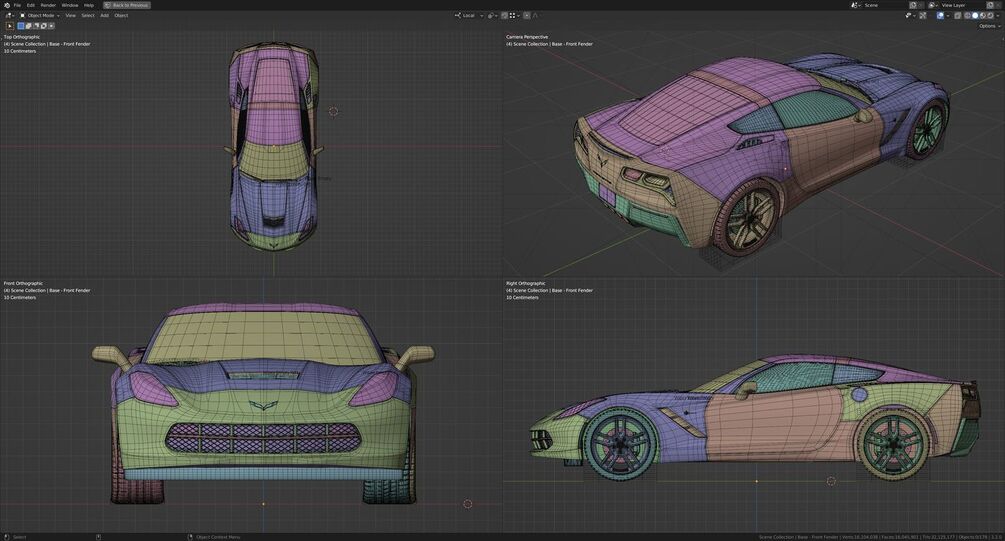Viewport: 1005px width, 541px height.
Task: Click the Back to Previous button
Action: click(x=127, y=5)
